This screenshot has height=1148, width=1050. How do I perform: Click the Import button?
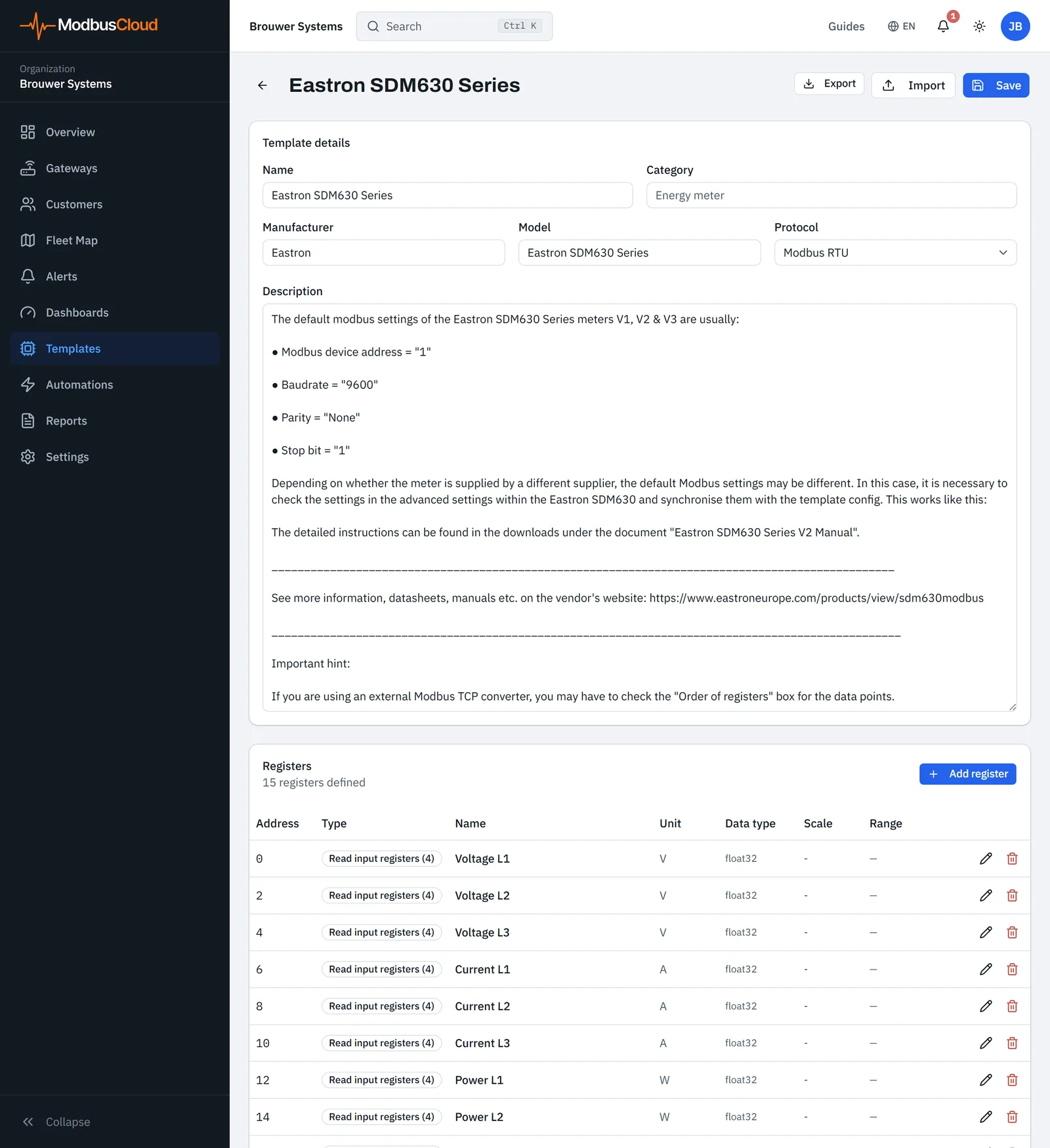click(913, 85)
